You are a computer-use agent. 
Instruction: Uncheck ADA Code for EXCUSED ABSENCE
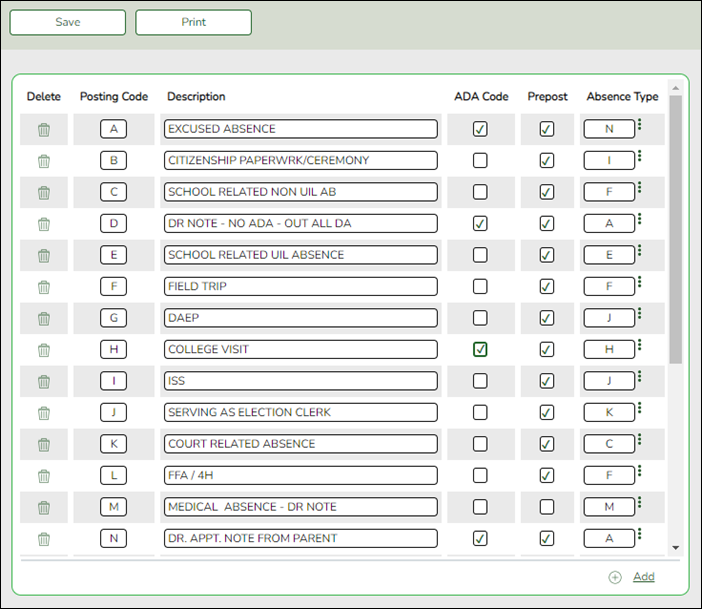point(480,129)
